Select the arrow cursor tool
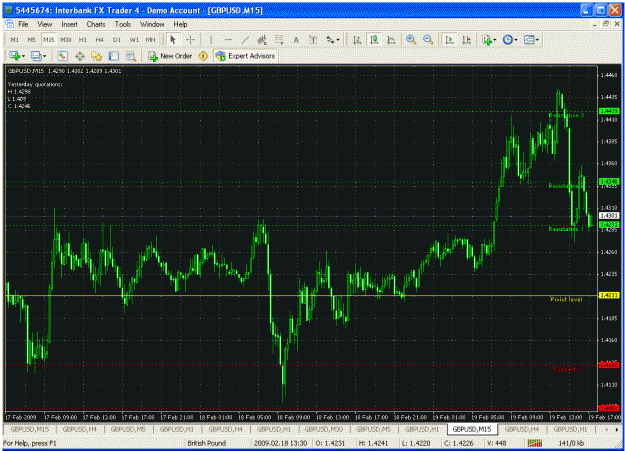Viewport: 625px width, 451px height. [x=173, y=40]
